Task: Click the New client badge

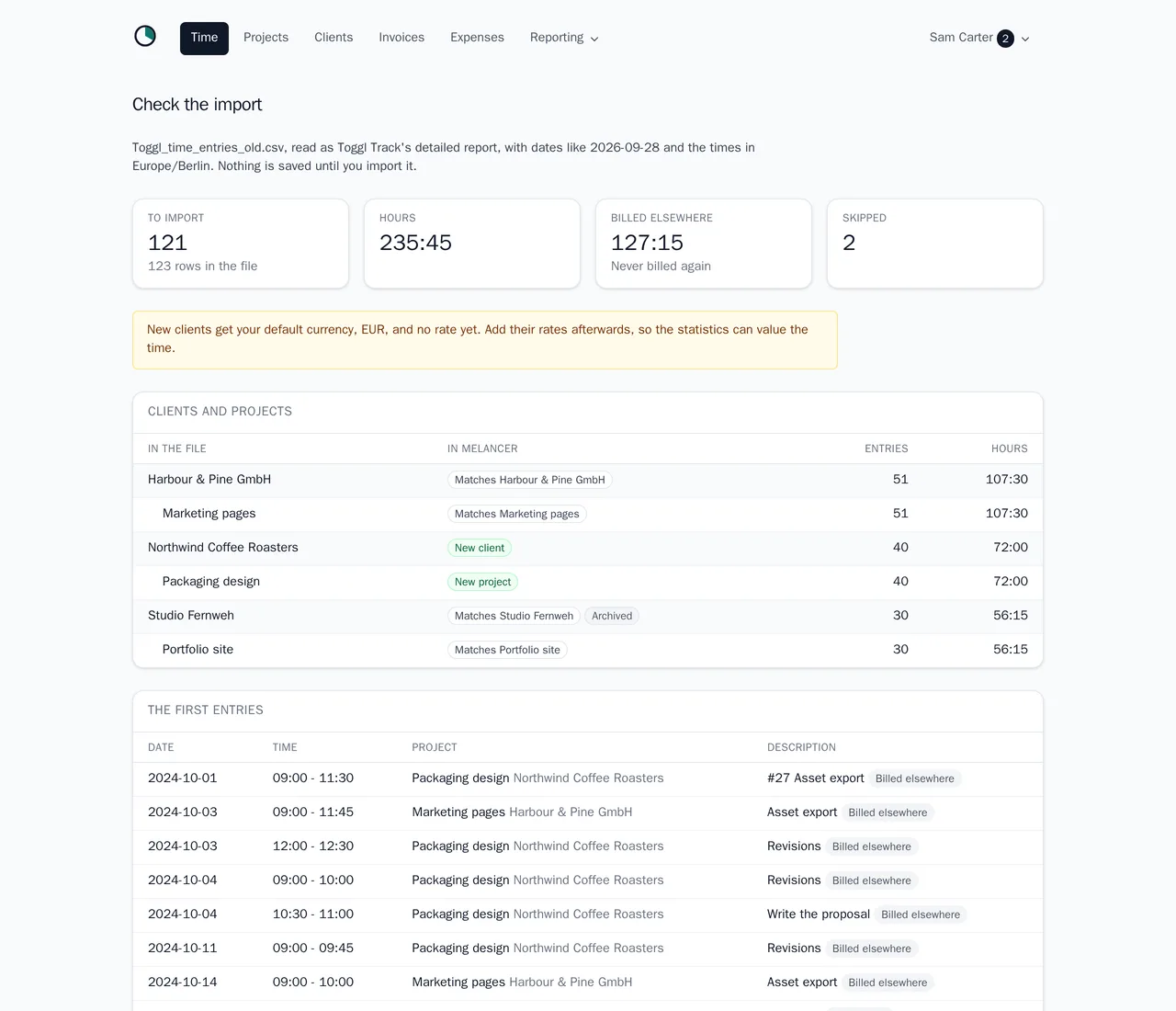Action: [480, 548]
